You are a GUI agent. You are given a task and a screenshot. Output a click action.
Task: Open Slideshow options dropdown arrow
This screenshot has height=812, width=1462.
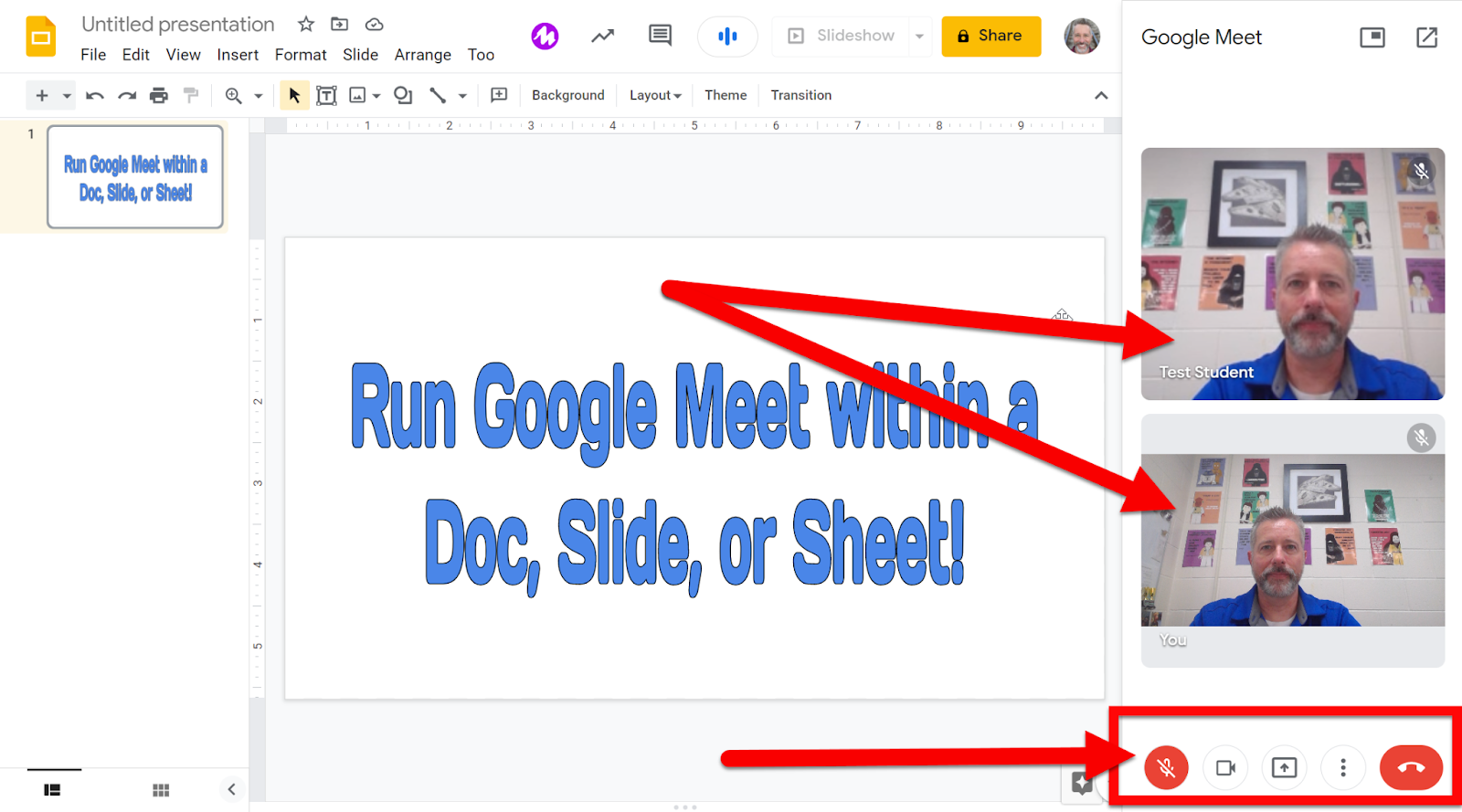coord(919,37)
